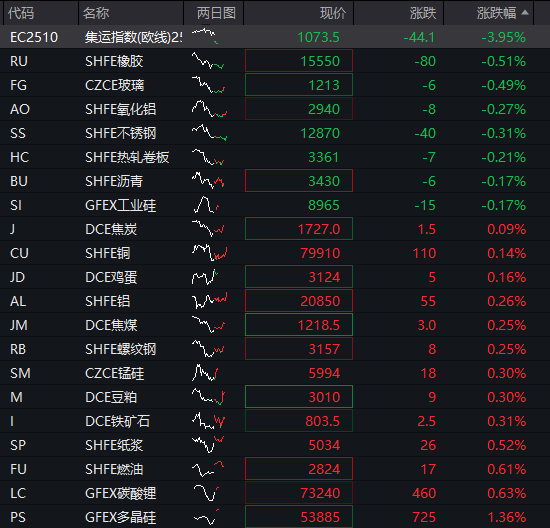The image size is (550, 528).
Task: Click the 8965 price value
Action: coord(324,205)
